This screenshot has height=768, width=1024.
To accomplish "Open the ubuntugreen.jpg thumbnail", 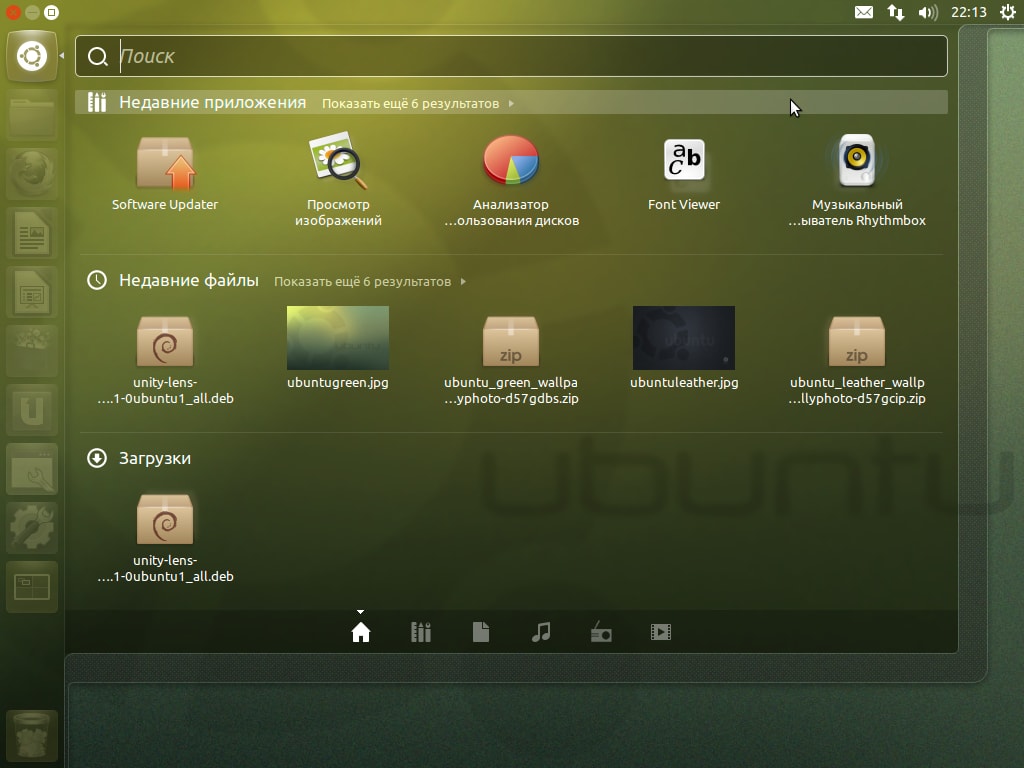I will pyautogui.click(x=338, y=347).
